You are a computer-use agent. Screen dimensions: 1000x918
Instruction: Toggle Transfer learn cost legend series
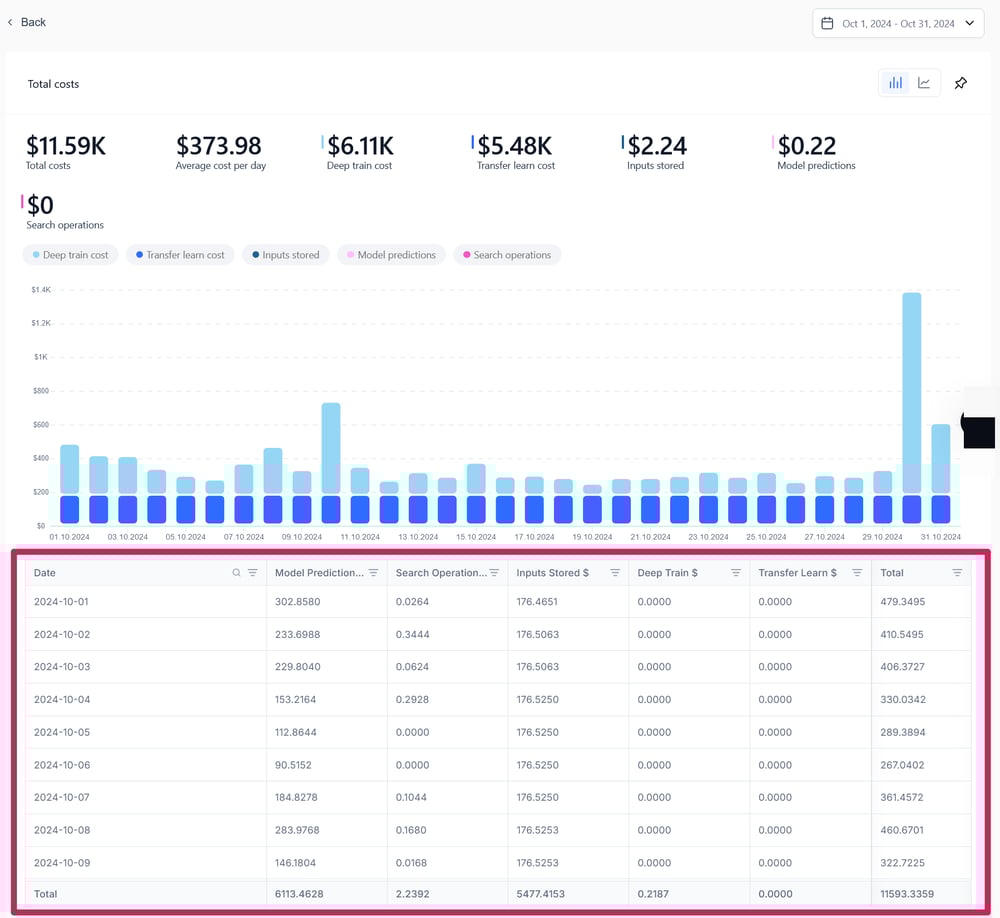180,255
